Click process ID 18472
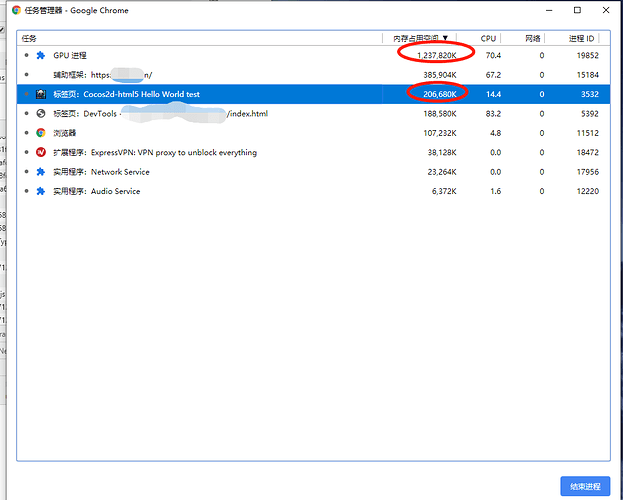 click(x=588, y=153)
